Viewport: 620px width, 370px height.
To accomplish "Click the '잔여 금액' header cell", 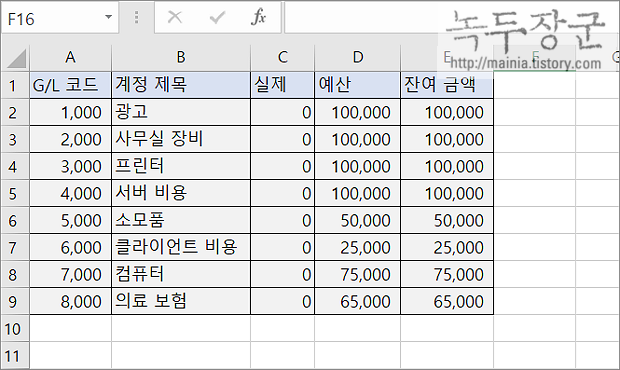I will click(x=447, y=85).
